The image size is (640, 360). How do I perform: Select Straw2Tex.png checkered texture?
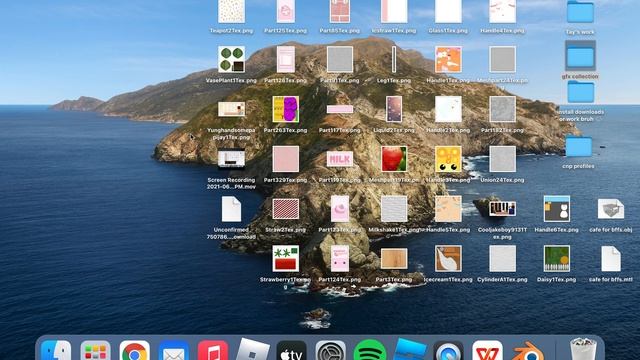286,209
